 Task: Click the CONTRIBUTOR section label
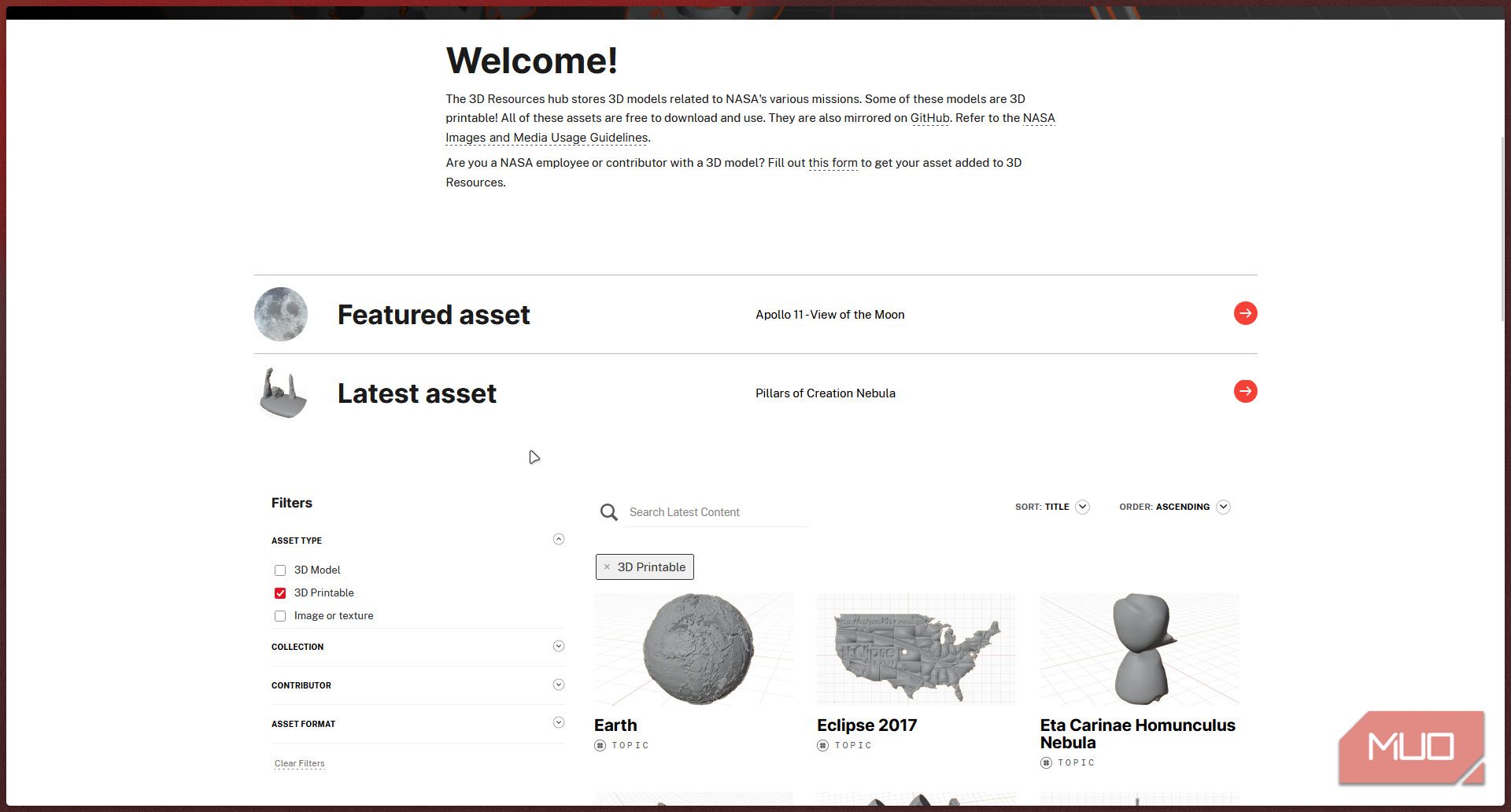(301, 685)
